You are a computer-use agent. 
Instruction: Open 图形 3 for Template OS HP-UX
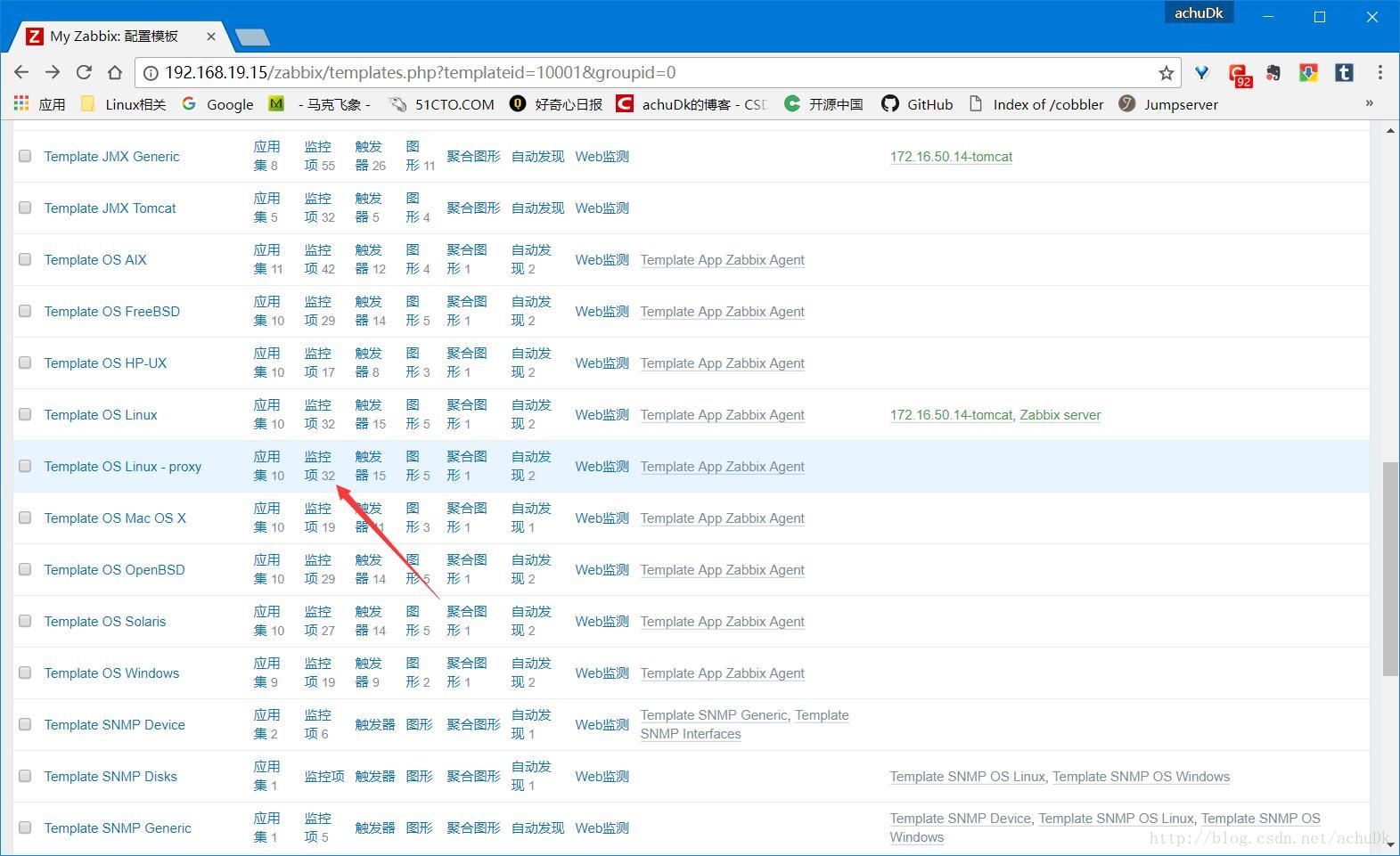coord(418,363)
